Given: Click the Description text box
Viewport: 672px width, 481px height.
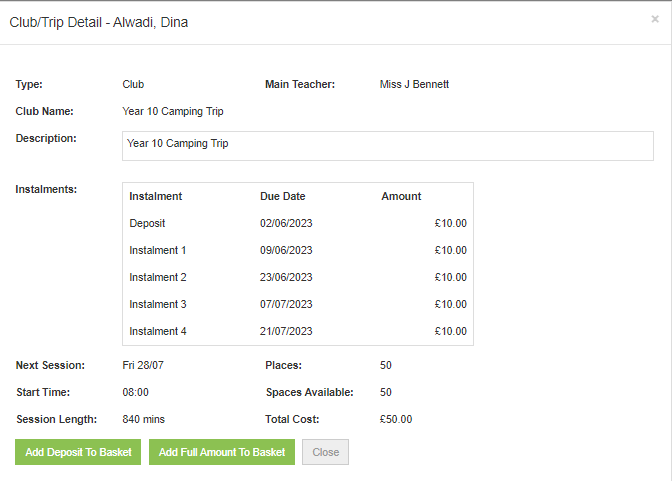Looking at the screenshot, I should [388, 146].
